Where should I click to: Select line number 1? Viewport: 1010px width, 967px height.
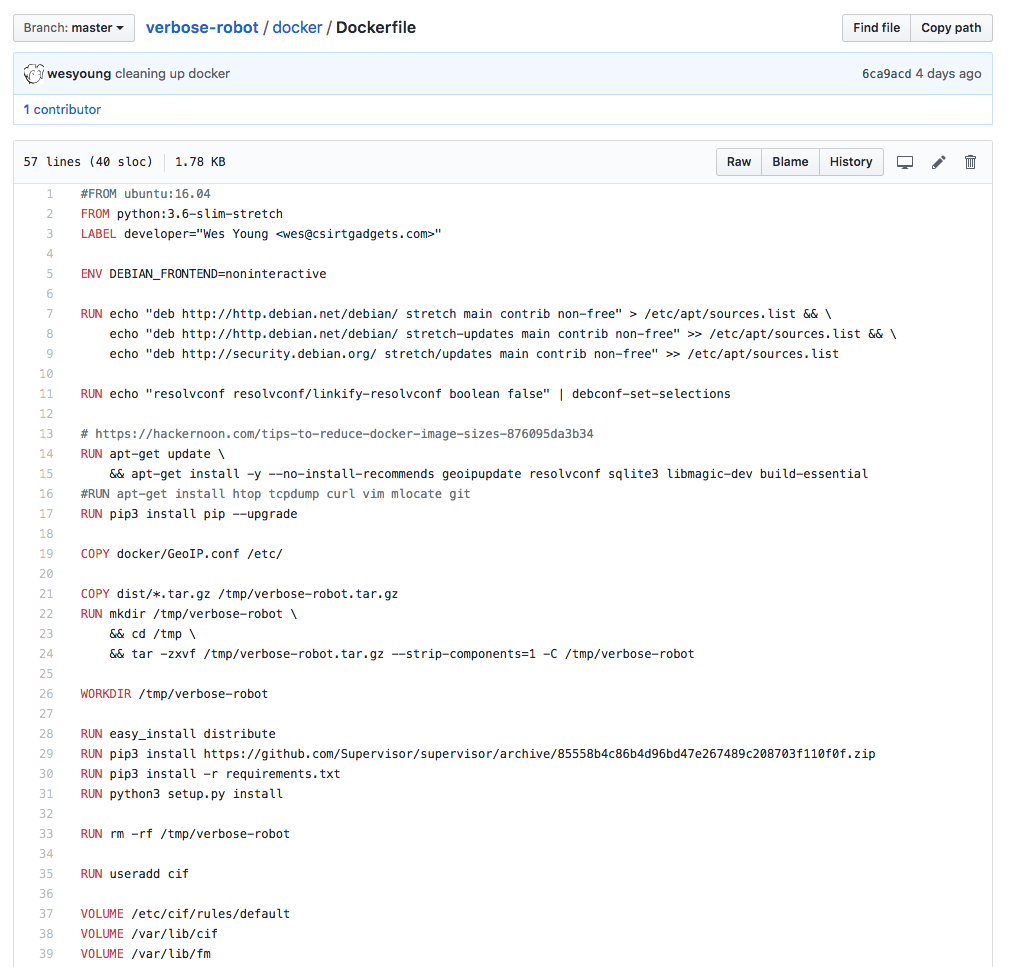click(50, 194)
